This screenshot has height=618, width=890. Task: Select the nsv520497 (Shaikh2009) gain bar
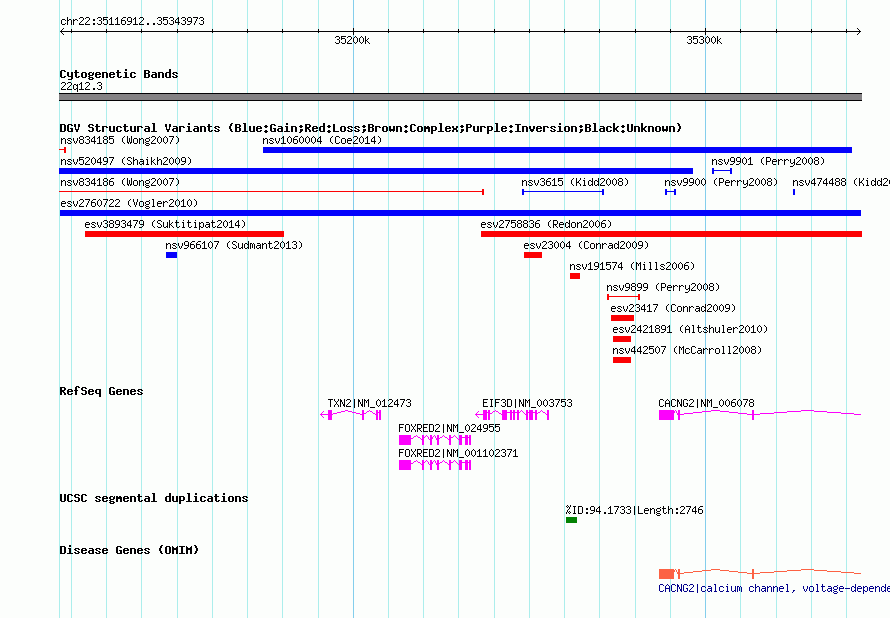[376, 171]
